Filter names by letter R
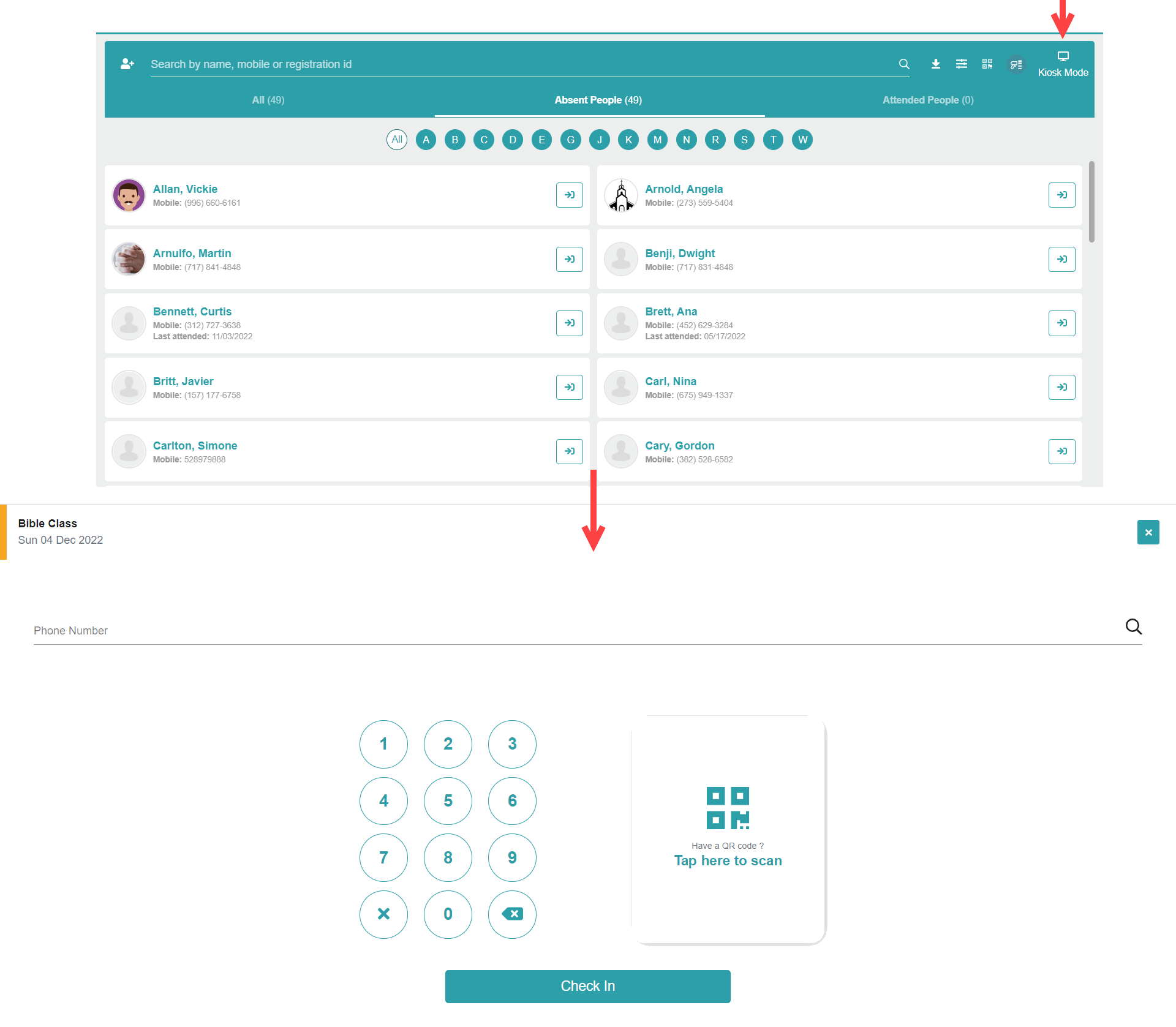The height and width of the screenshot is (1027, 1176). 715,140
